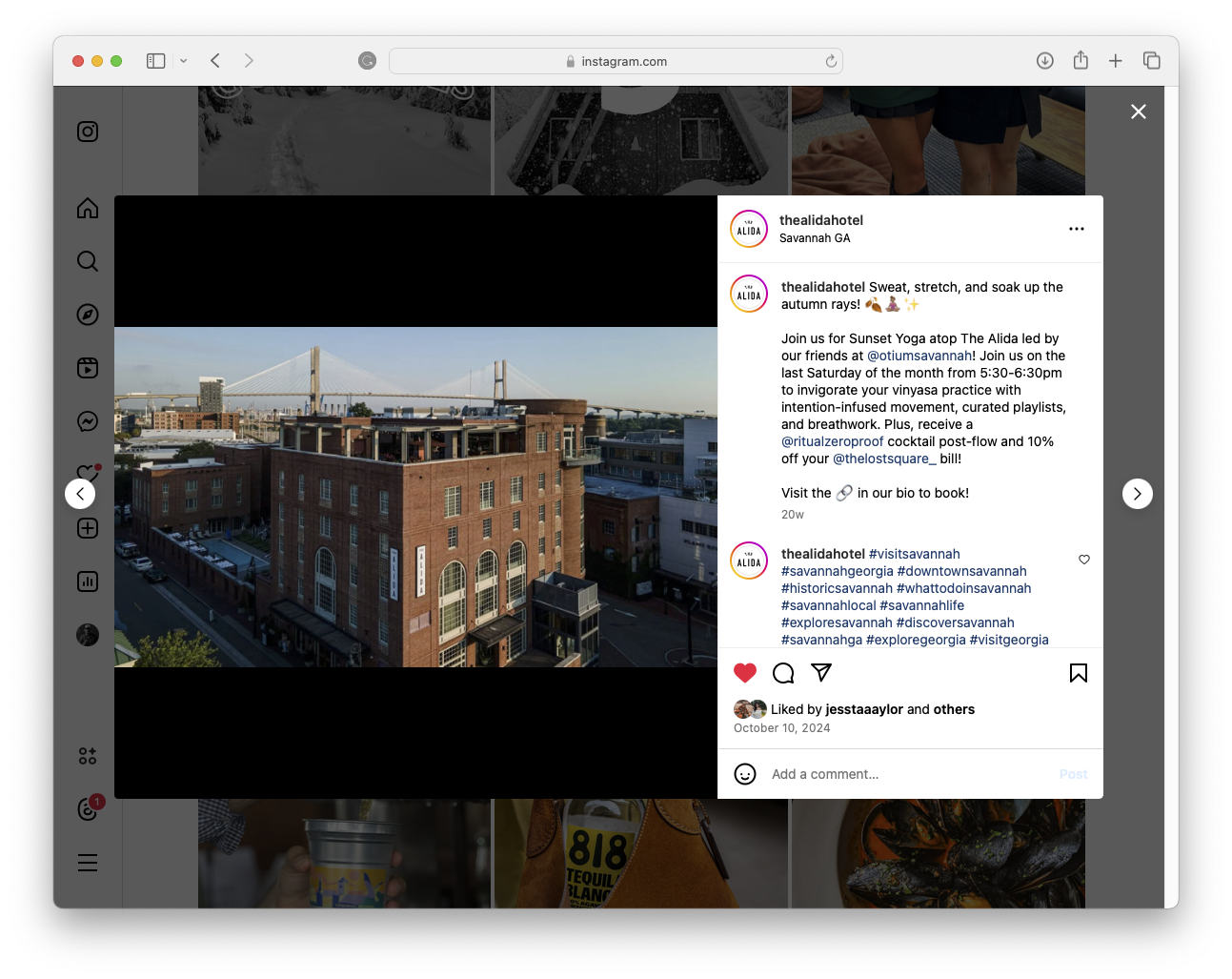Image resolution: width=1232 pixels, height=979 pixels.
Task: Open @ritualzeroproof mention link
Action: (833, 441)
